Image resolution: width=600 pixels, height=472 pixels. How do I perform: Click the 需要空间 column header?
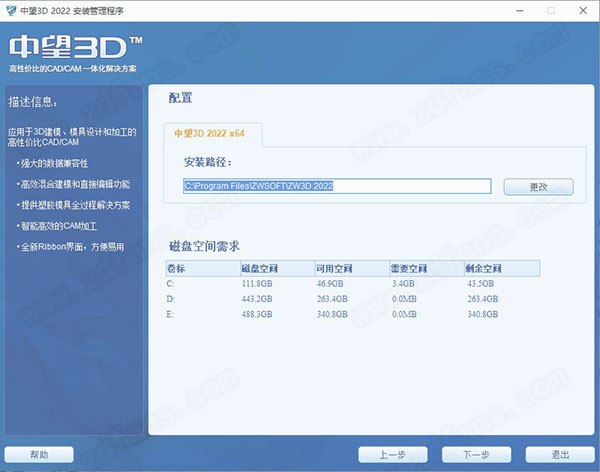[427, 268]
